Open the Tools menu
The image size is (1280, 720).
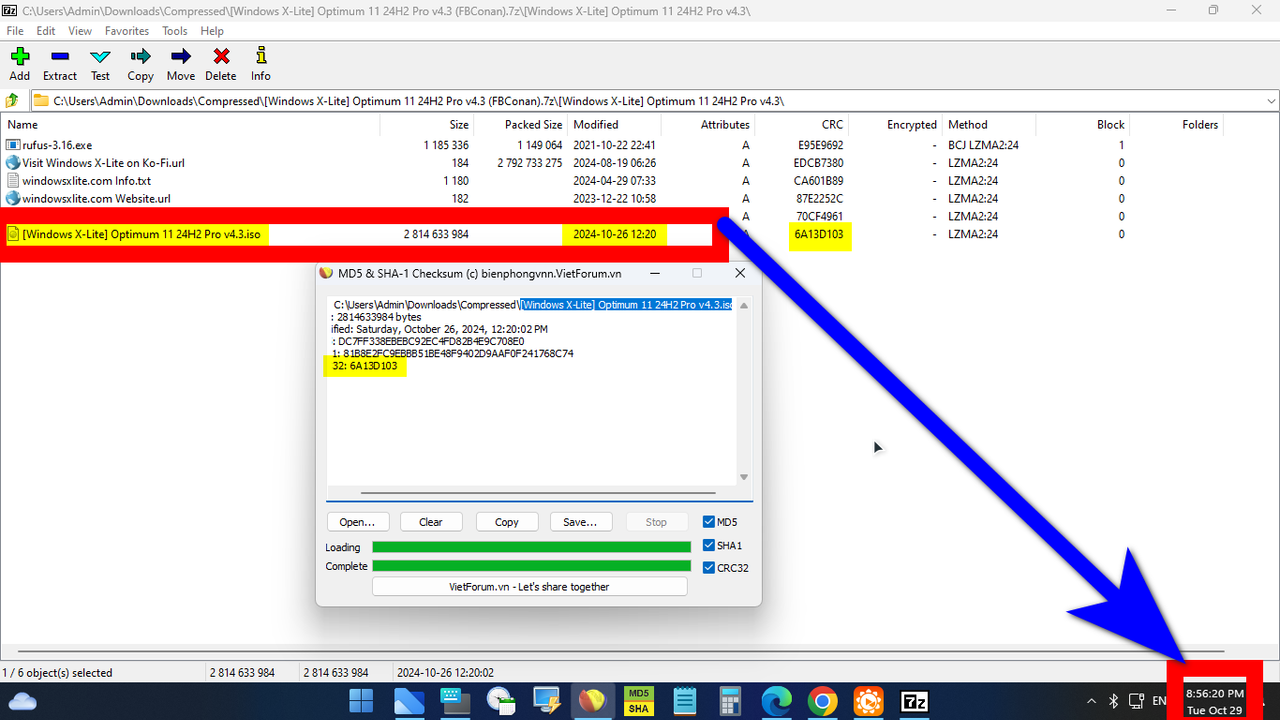click(x=174, y=30)
